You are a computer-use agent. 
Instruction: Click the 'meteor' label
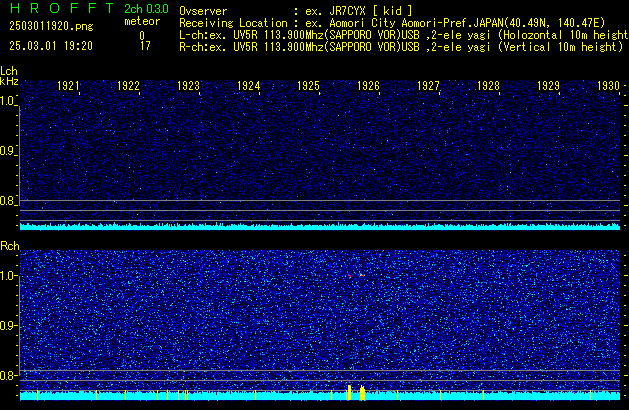[142, 21]
